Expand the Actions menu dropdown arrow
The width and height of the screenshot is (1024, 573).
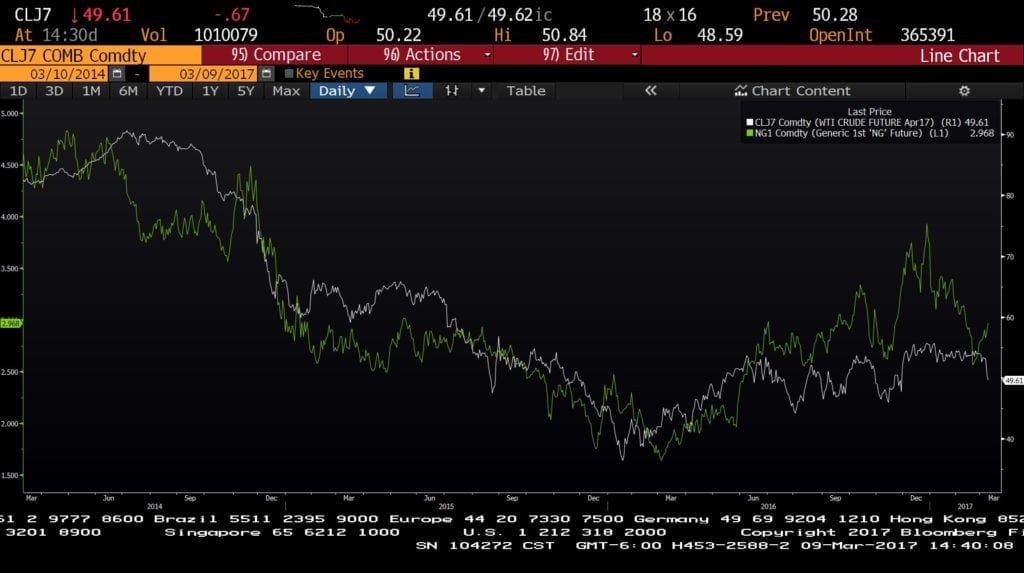[x=487, y=55]
